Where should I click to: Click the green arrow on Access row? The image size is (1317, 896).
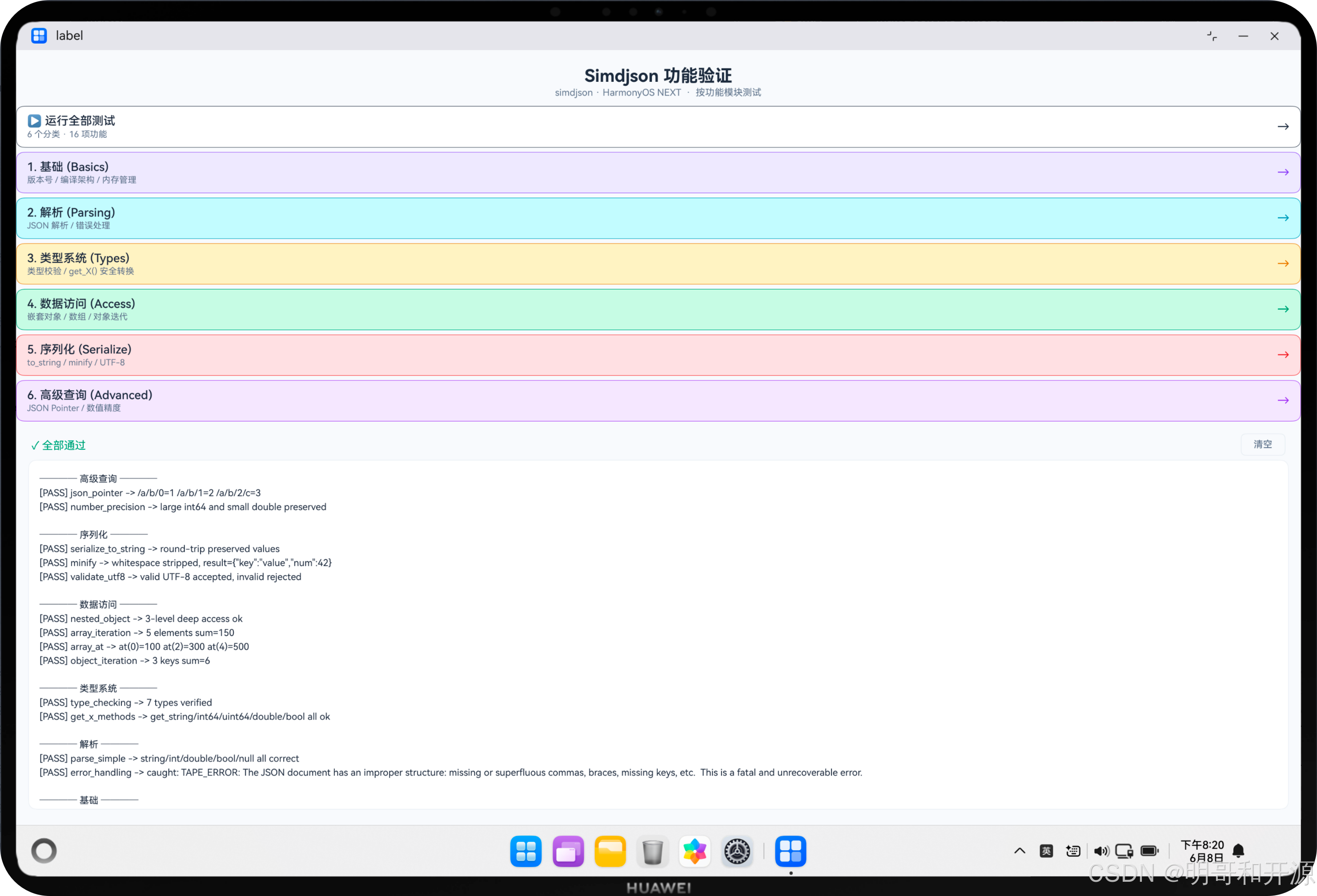[1283, 309]
